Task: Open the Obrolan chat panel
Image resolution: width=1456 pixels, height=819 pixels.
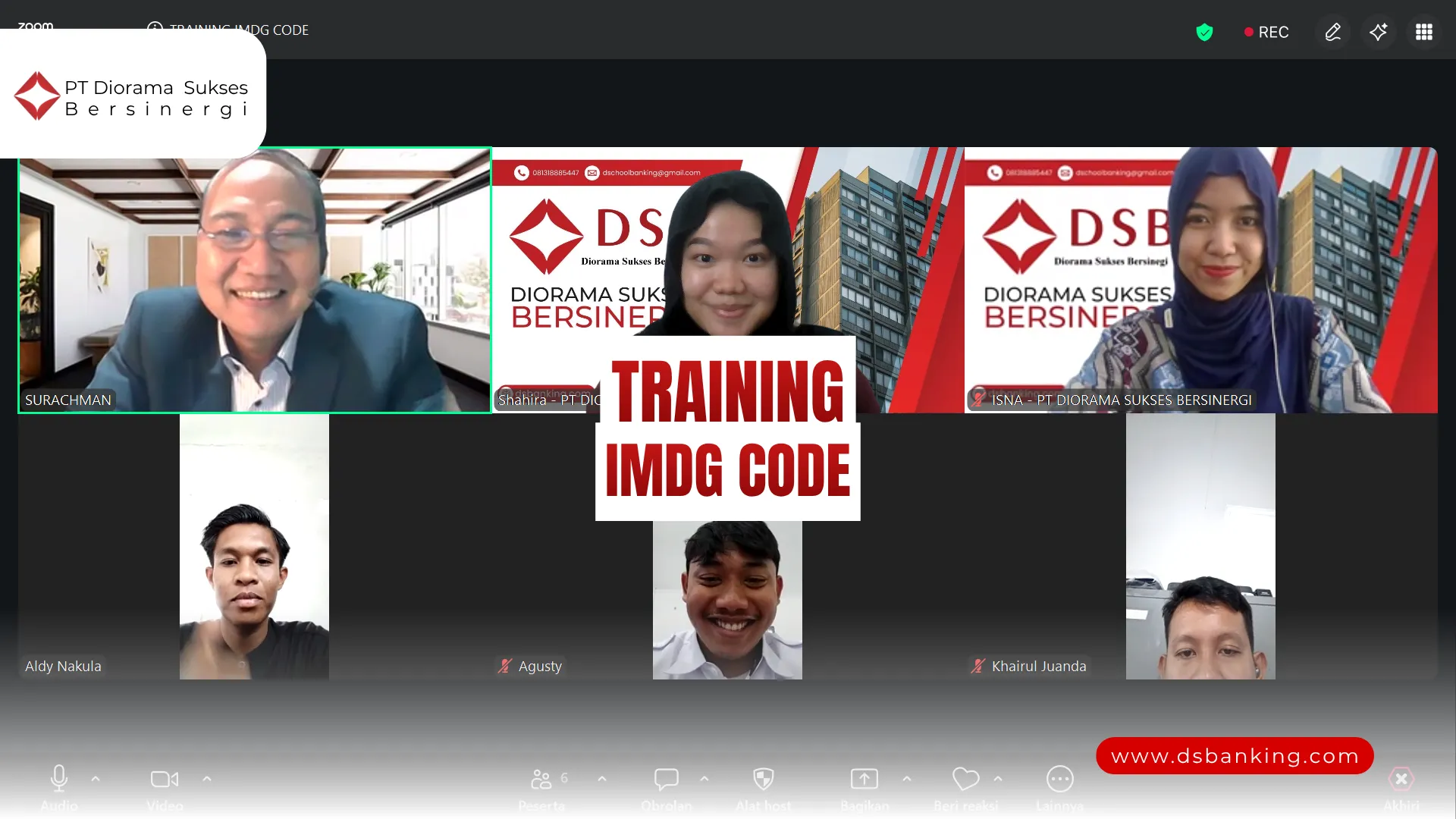Action: coord(667,779)
